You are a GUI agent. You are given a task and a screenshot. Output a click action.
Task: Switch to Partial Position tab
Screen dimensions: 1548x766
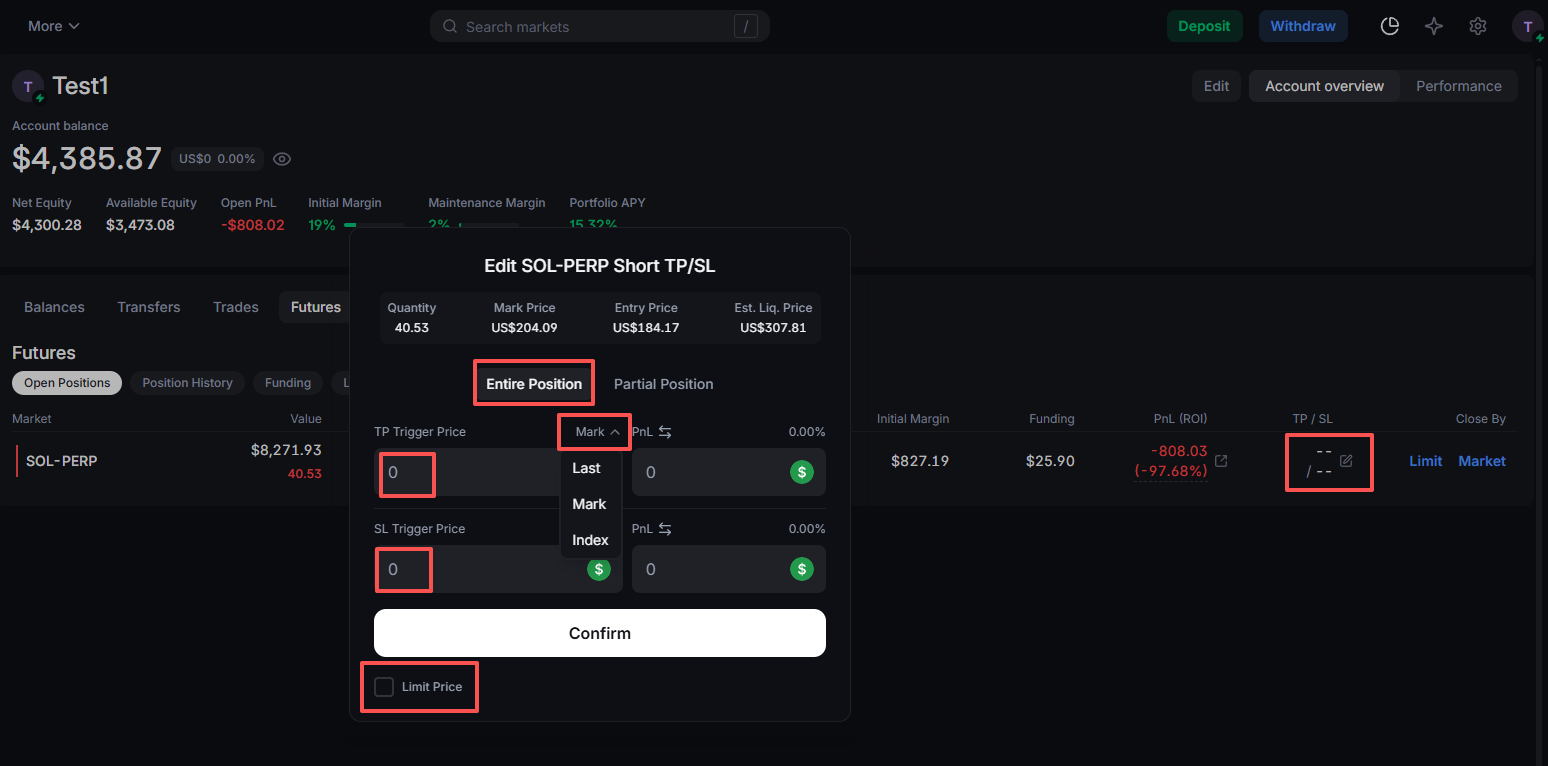[x=663, y=384]
